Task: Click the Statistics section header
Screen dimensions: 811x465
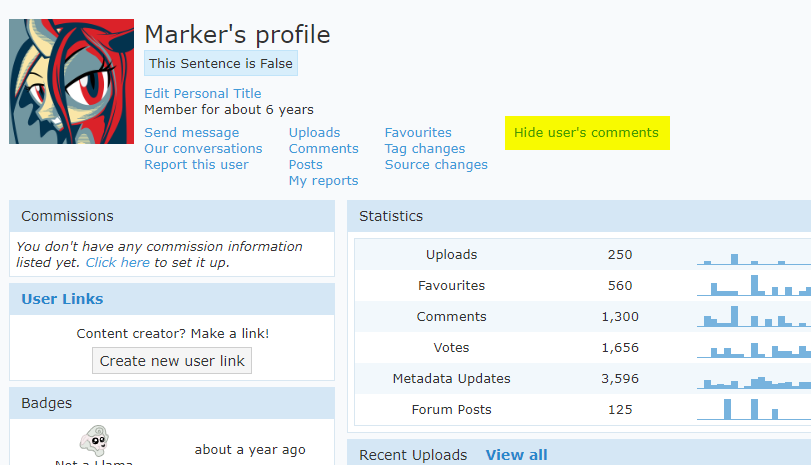Action: (579, 216)
